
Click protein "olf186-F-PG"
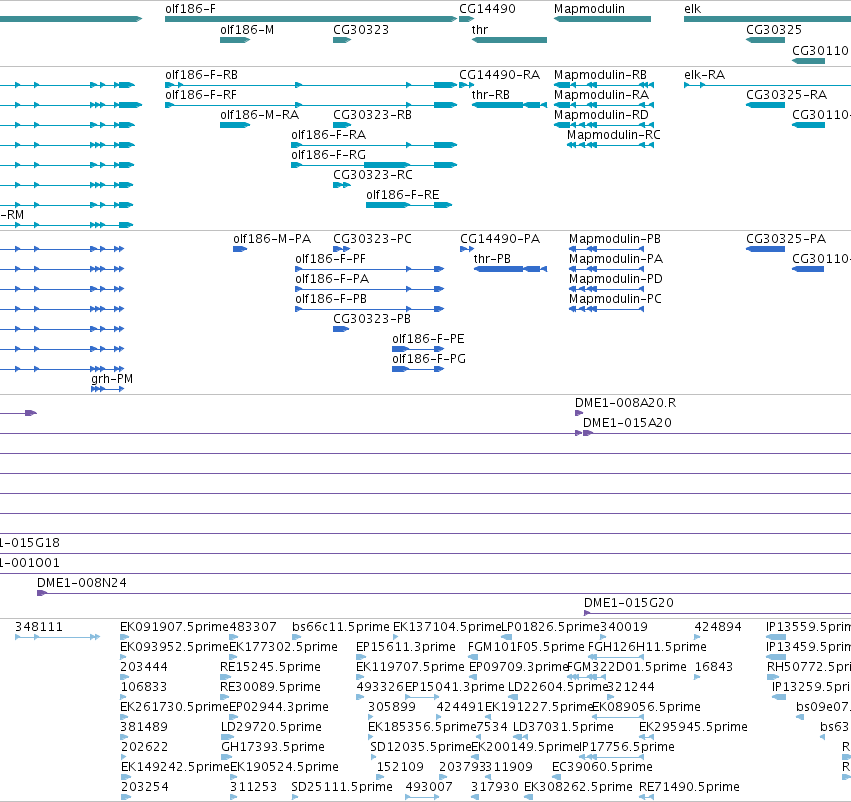pyautogui.click(x=429, y=359)
